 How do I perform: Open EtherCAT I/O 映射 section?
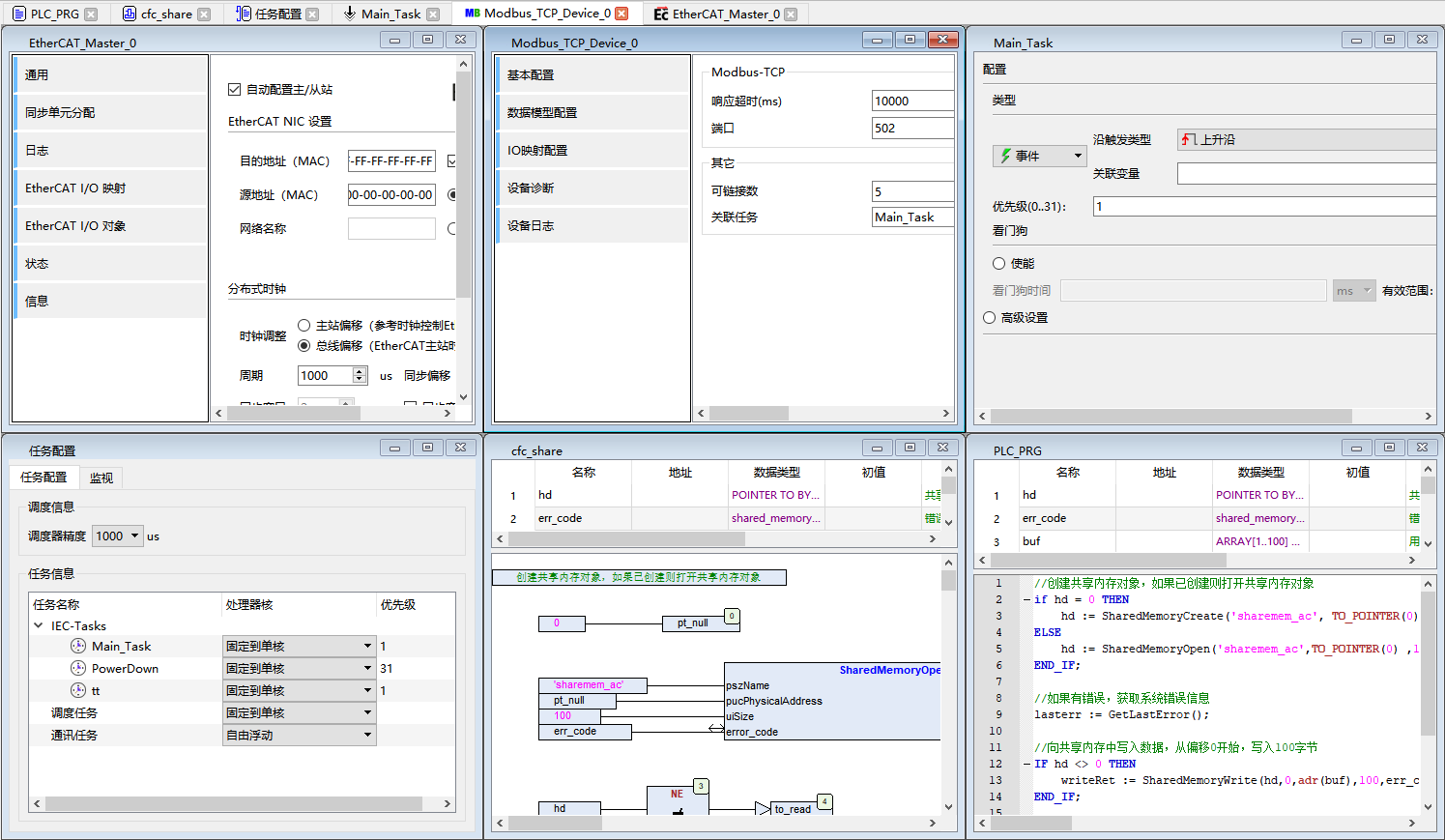pos(110,188)
